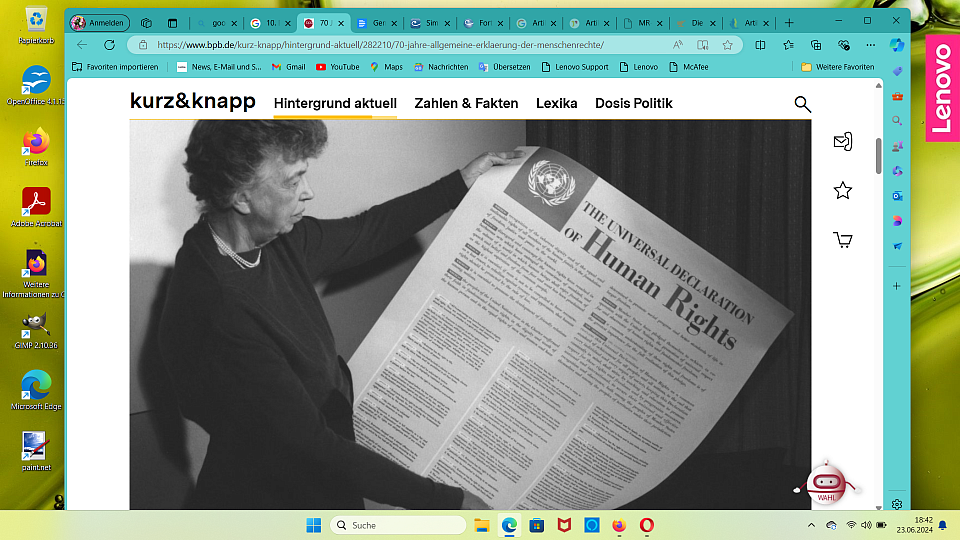The image size is (960, 540).
Task: Open the Workspaces icon in Edge
Action: [x=146, y=23]
